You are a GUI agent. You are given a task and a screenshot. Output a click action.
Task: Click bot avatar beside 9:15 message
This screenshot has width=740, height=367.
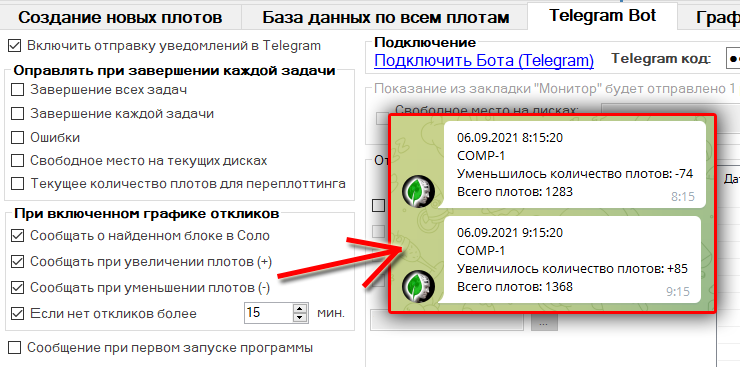pos(418,286)
